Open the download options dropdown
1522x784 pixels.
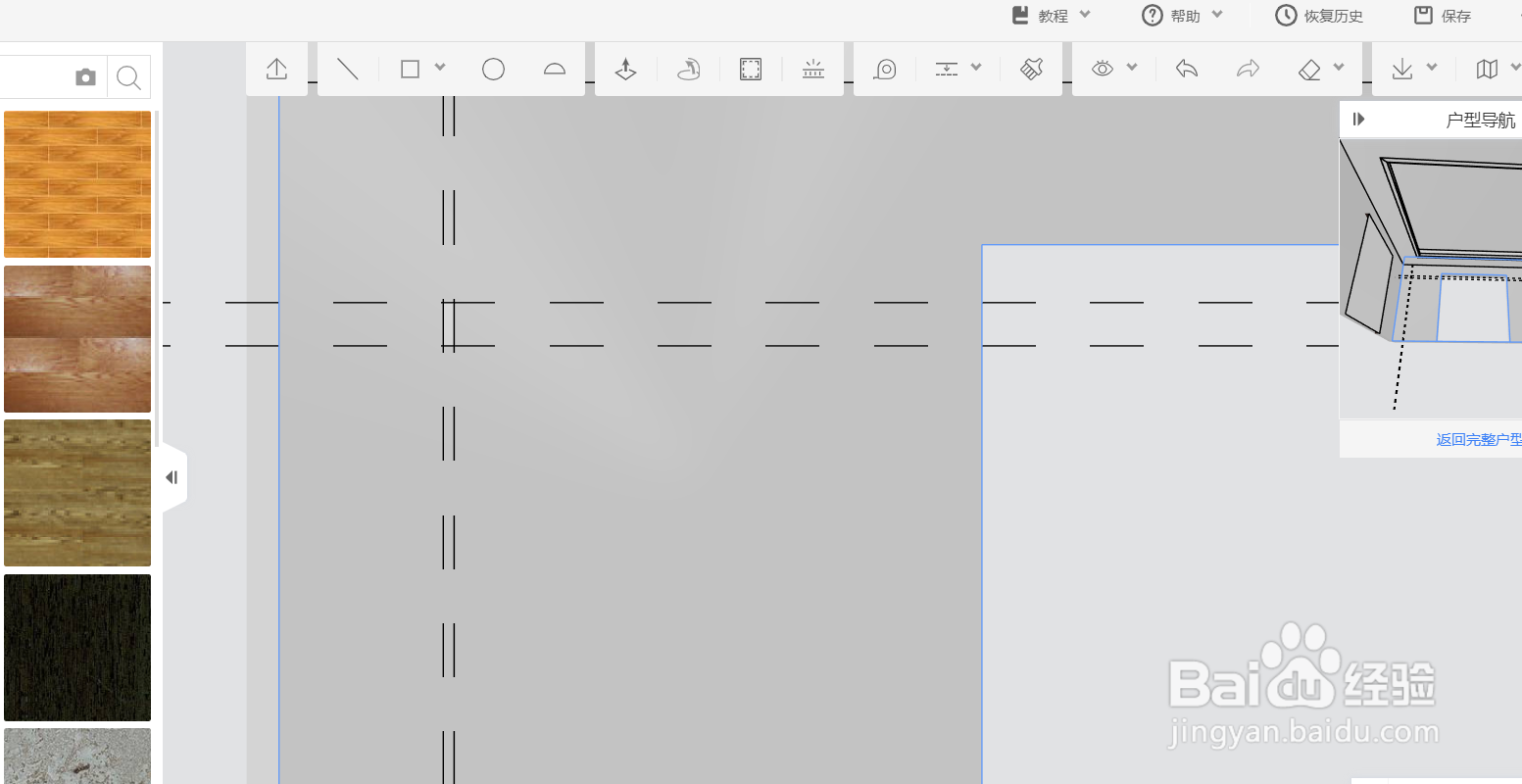pyautogui.click(x=1432, y=68)
